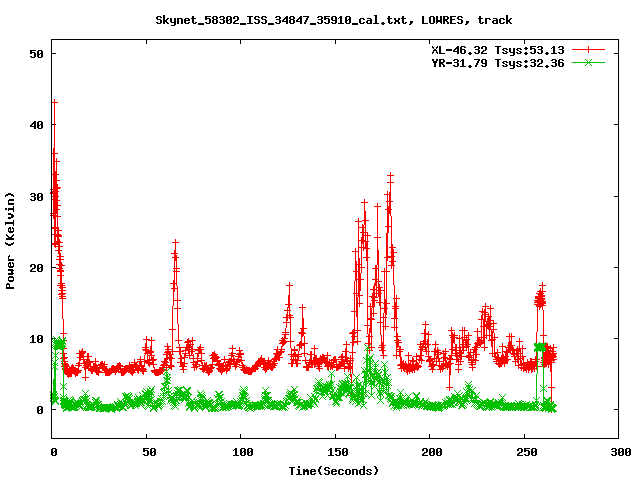The height and width of the screenshot is (480, 640).
Task: Click the Time(Seconds) x-axis label
Action: click(x=333, y=471)
